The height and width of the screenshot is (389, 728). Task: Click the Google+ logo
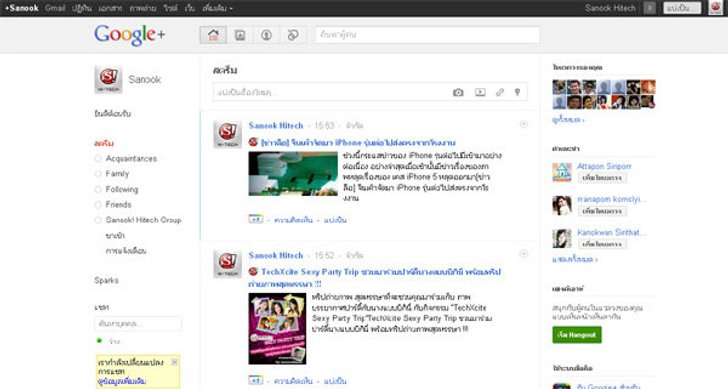pos(130,35)
